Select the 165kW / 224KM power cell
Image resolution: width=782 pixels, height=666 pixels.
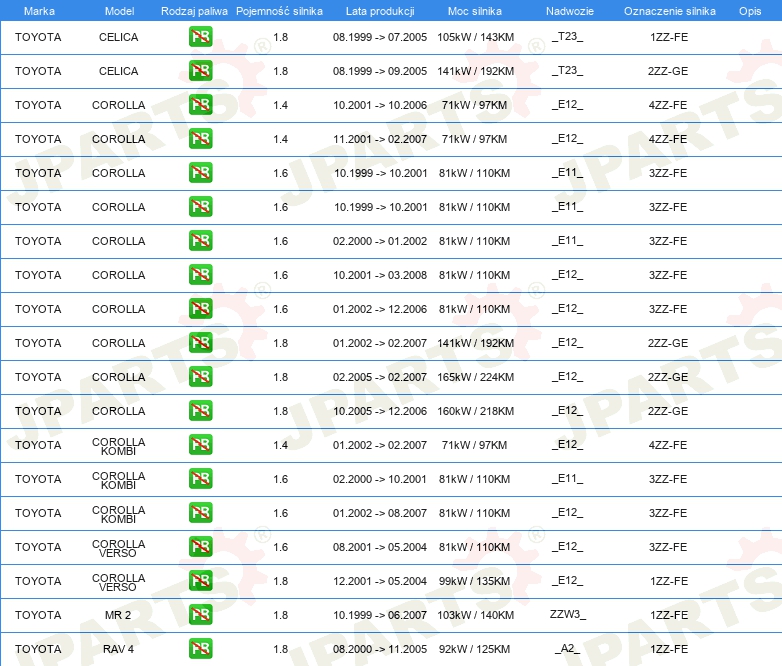475,377
